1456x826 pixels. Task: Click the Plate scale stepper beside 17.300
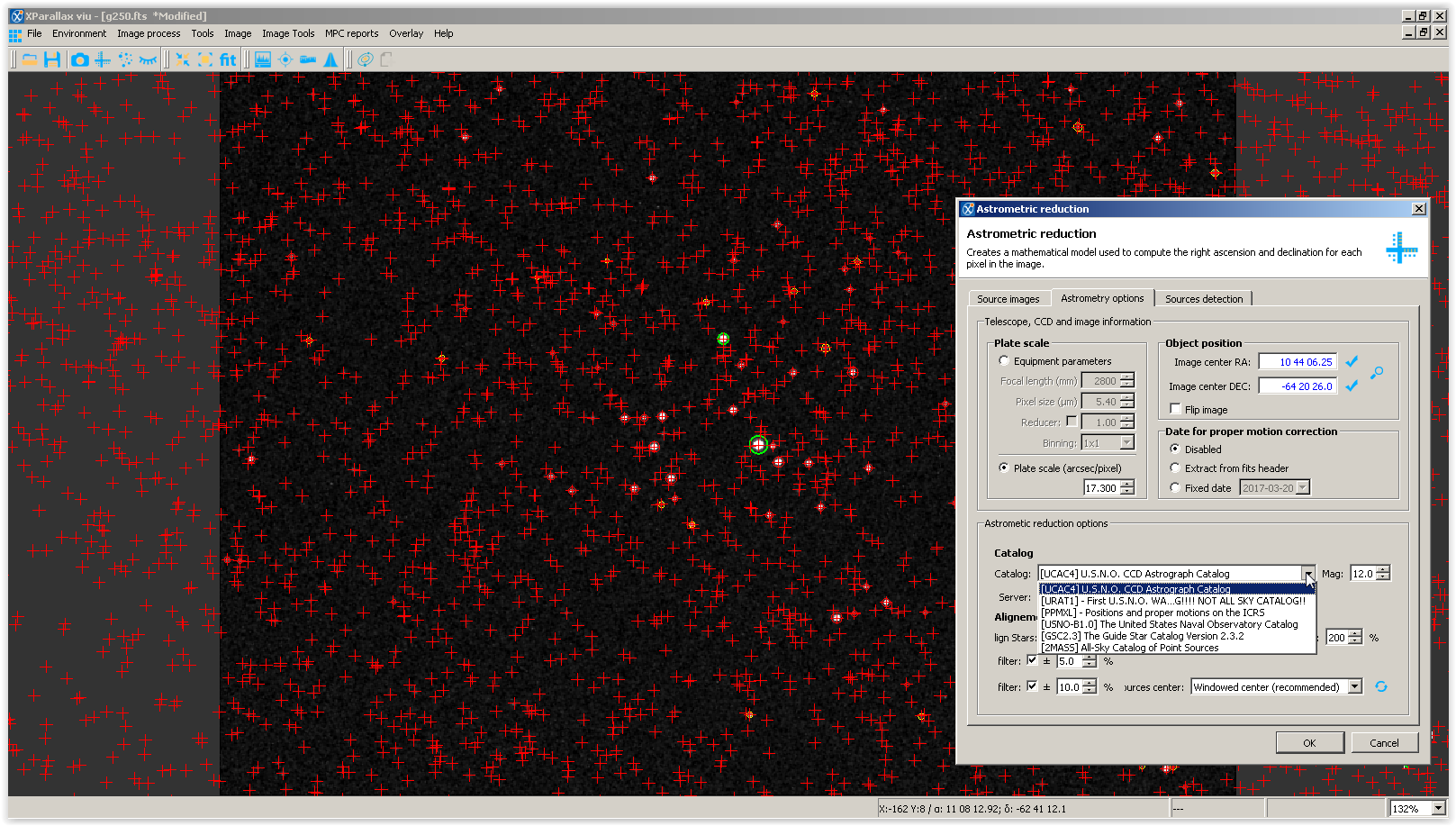point(1127,487)
